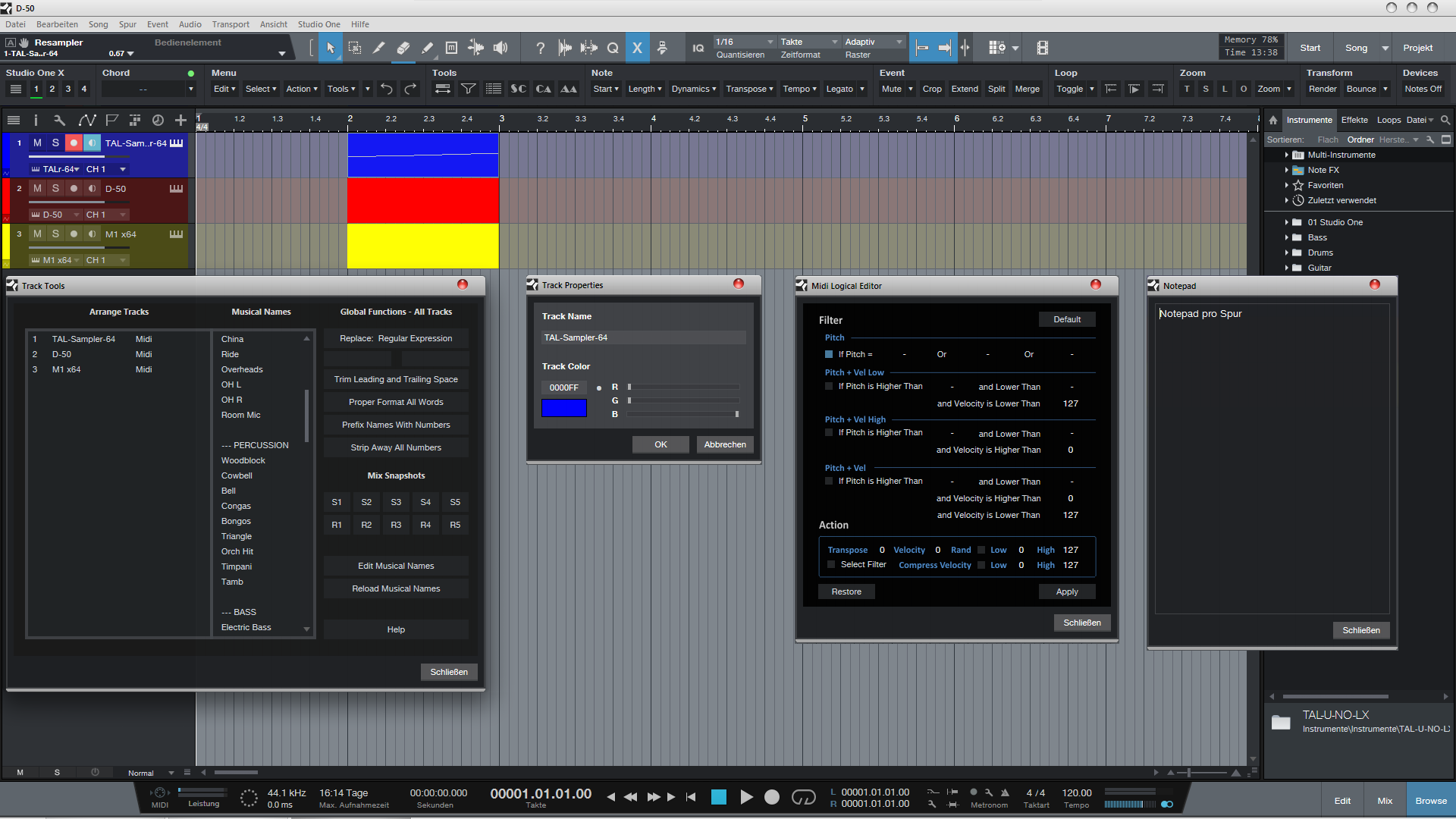Viewport: 1456px width, 819px height.
Task: Click the add track plus icon
Action: coord(180,120)
